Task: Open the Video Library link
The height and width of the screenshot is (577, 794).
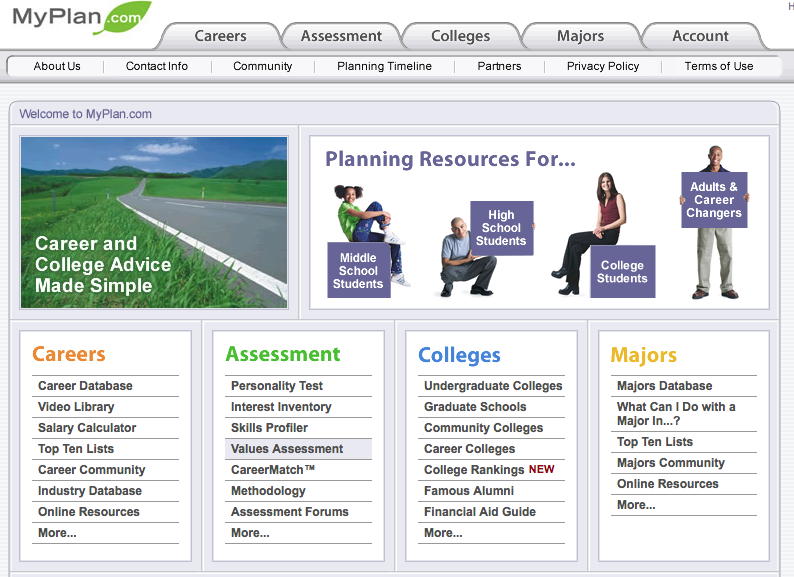Action: pyautogui.click(x=76, y=407)
